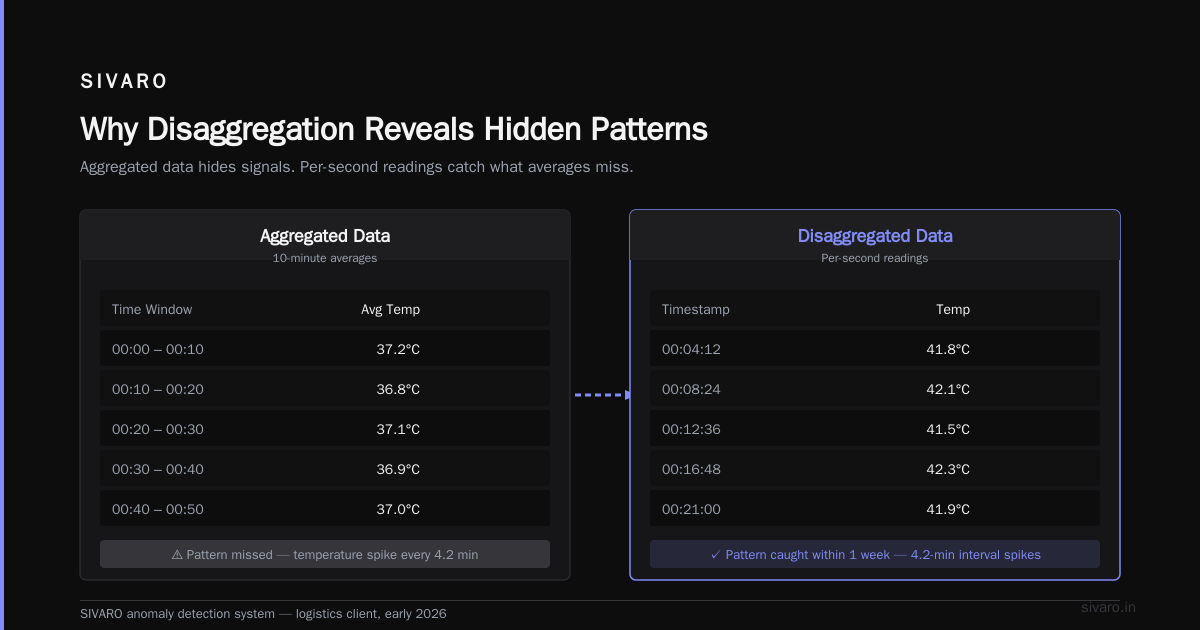The width and height of the screenshot is (1200, 630).
Task: Select the "36.8°C" average value
Action: coord(398,389)
